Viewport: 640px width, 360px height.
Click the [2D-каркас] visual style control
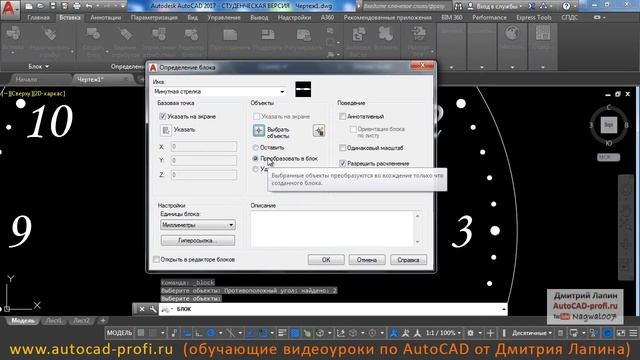(48, 93)
